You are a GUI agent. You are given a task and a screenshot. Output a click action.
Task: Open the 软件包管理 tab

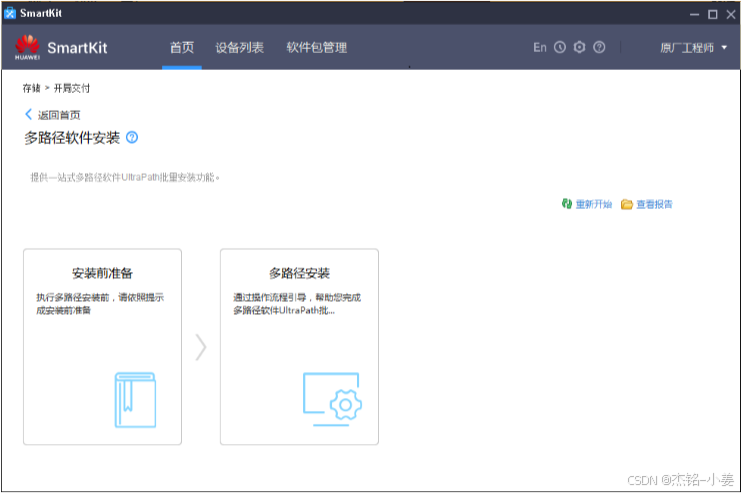(x=317, y=47)
